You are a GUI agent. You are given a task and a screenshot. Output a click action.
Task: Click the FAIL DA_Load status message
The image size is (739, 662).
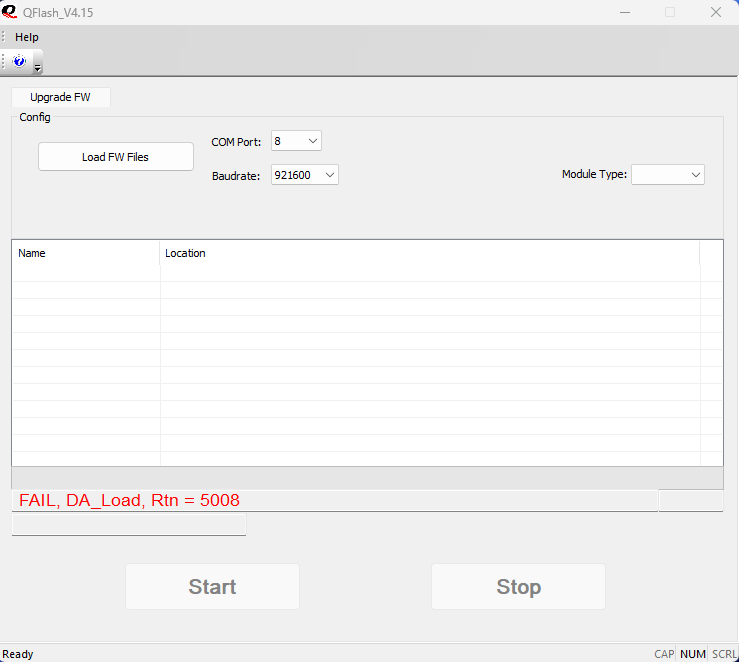click(x=129, y=500)
